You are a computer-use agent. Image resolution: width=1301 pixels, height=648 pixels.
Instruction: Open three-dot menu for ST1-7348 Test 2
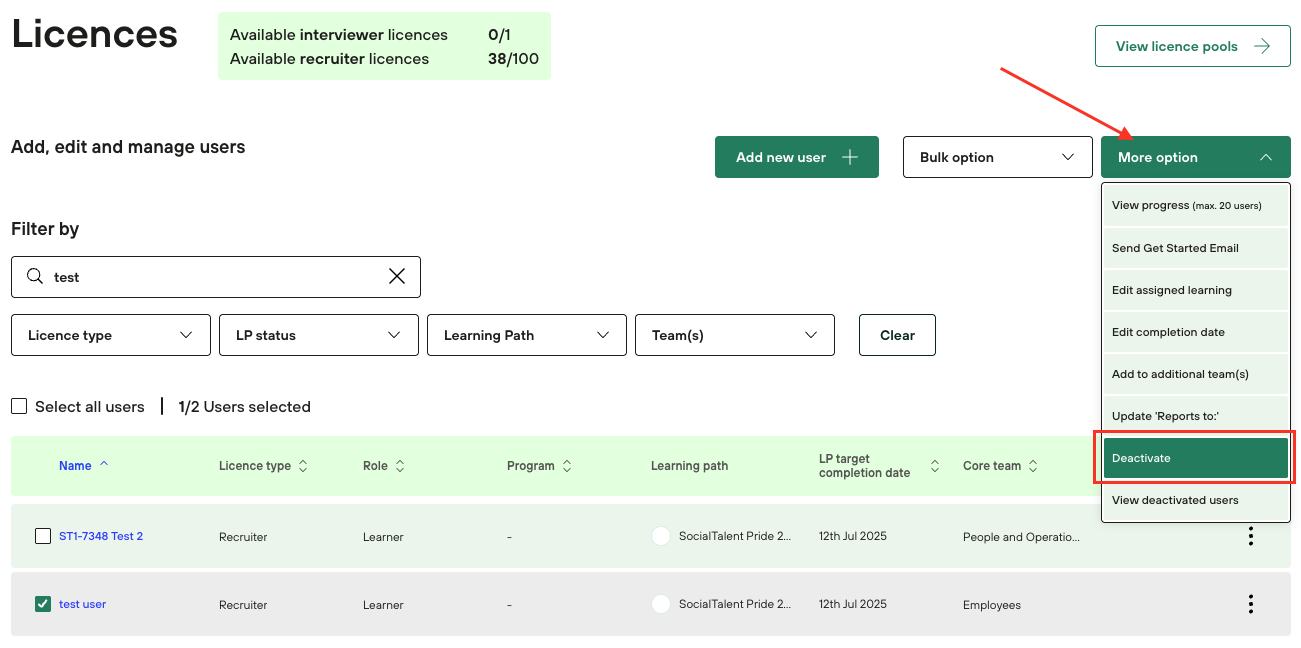(x=1250, y=536)
